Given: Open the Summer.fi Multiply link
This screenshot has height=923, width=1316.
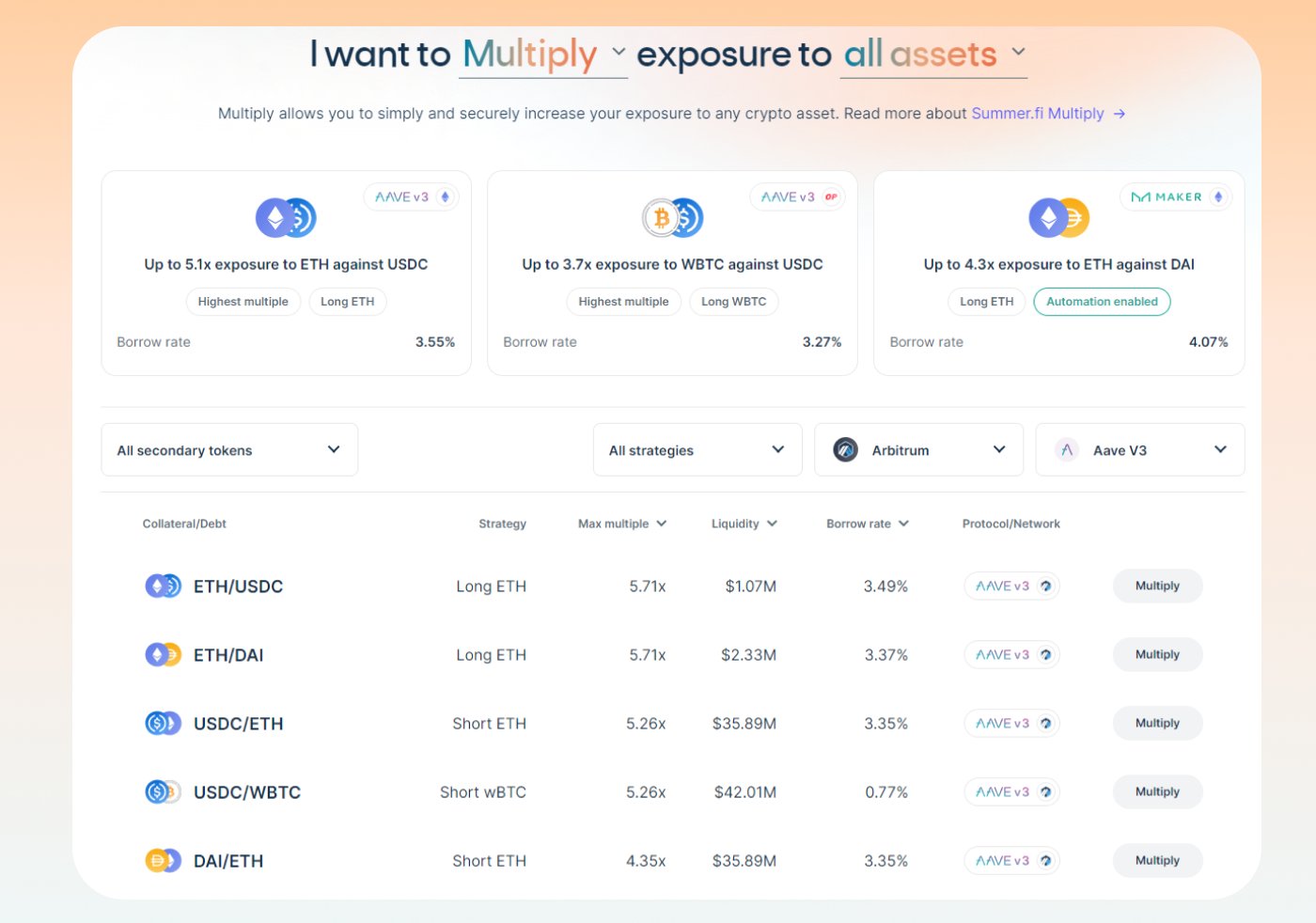Looking at the screenshot, I should click(x=1048, y=114).
